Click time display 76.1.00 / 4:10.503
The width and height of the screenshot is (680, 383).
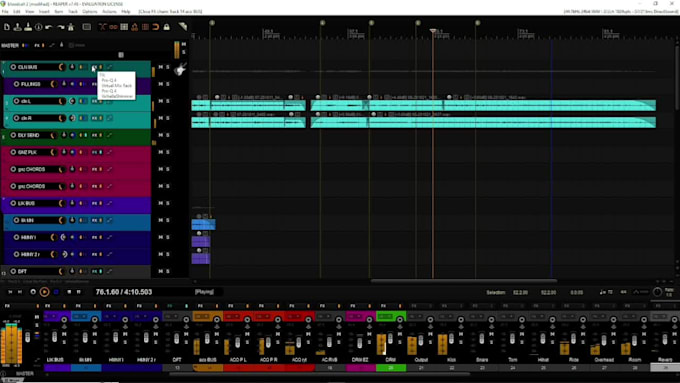[124, 292]
